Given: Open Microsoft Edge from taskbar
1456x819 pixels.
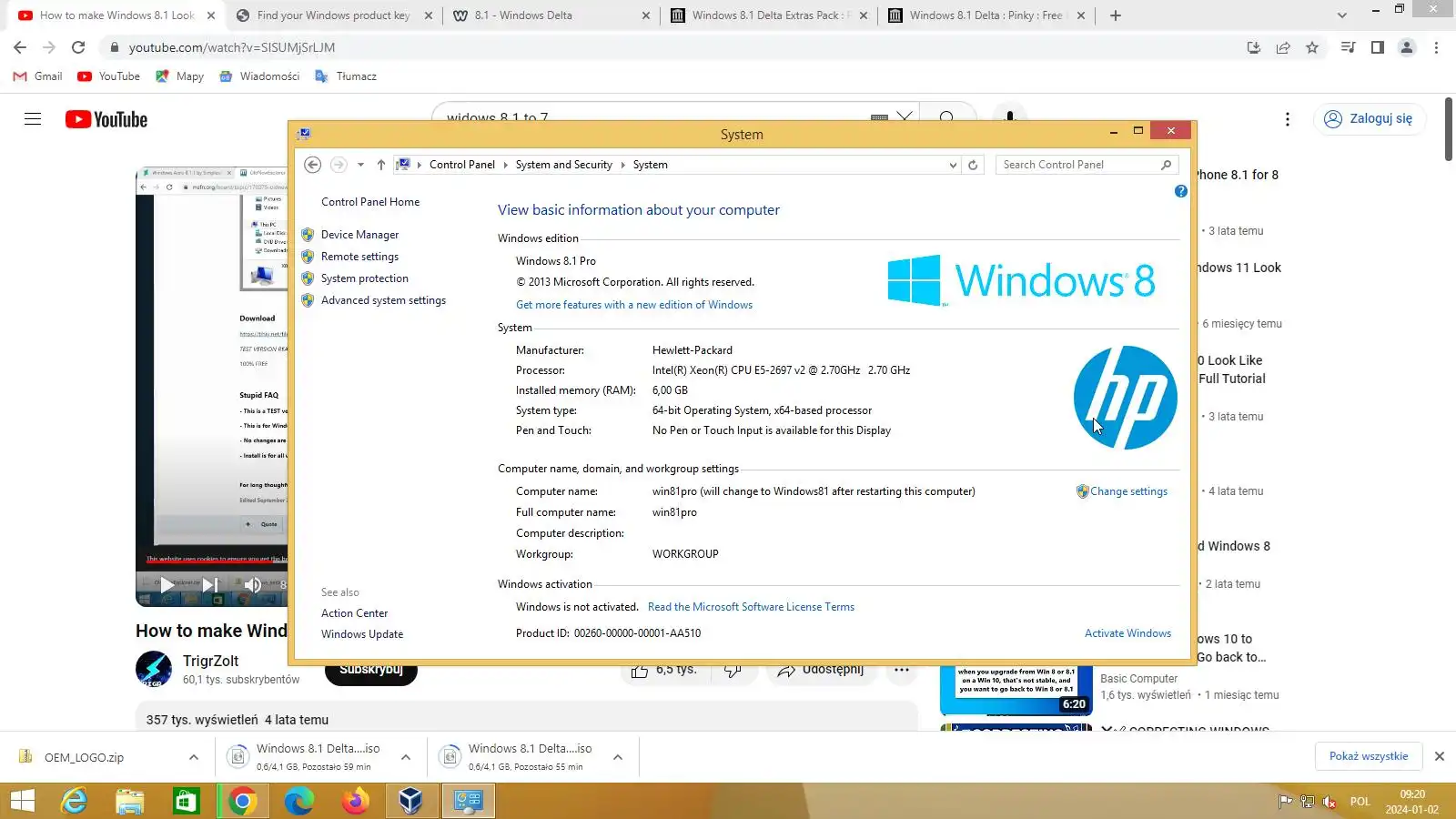Looking at the screenshot, I should click(299, 801).
